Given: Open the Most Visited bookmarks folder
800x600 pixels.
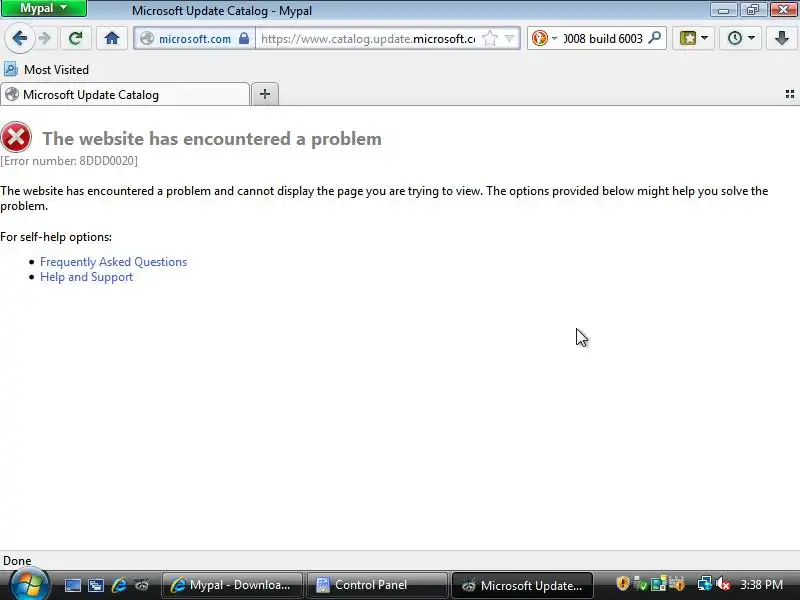Looking at the screenshot, I should click(46, 69).
